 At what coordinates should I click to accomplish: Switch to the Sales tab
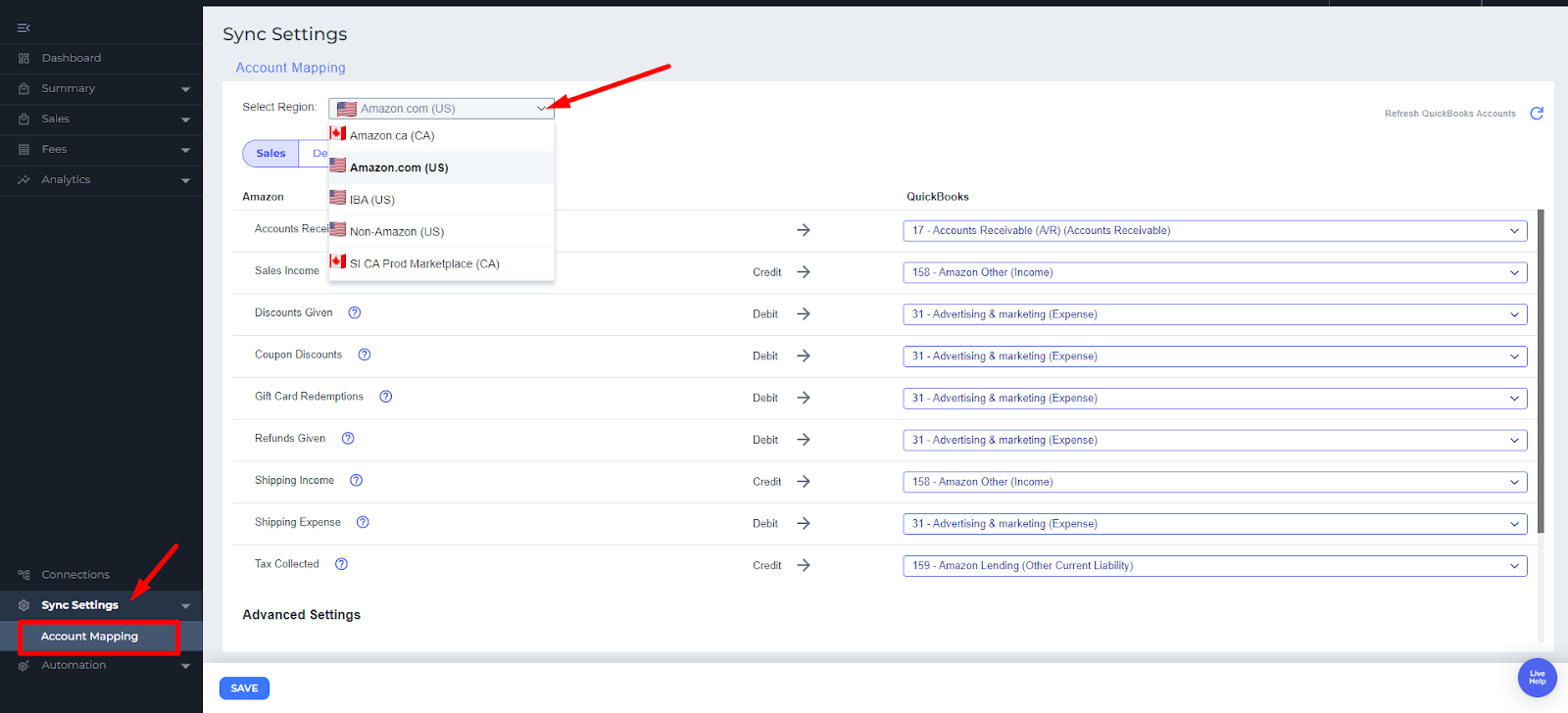[x=270, y=154]
